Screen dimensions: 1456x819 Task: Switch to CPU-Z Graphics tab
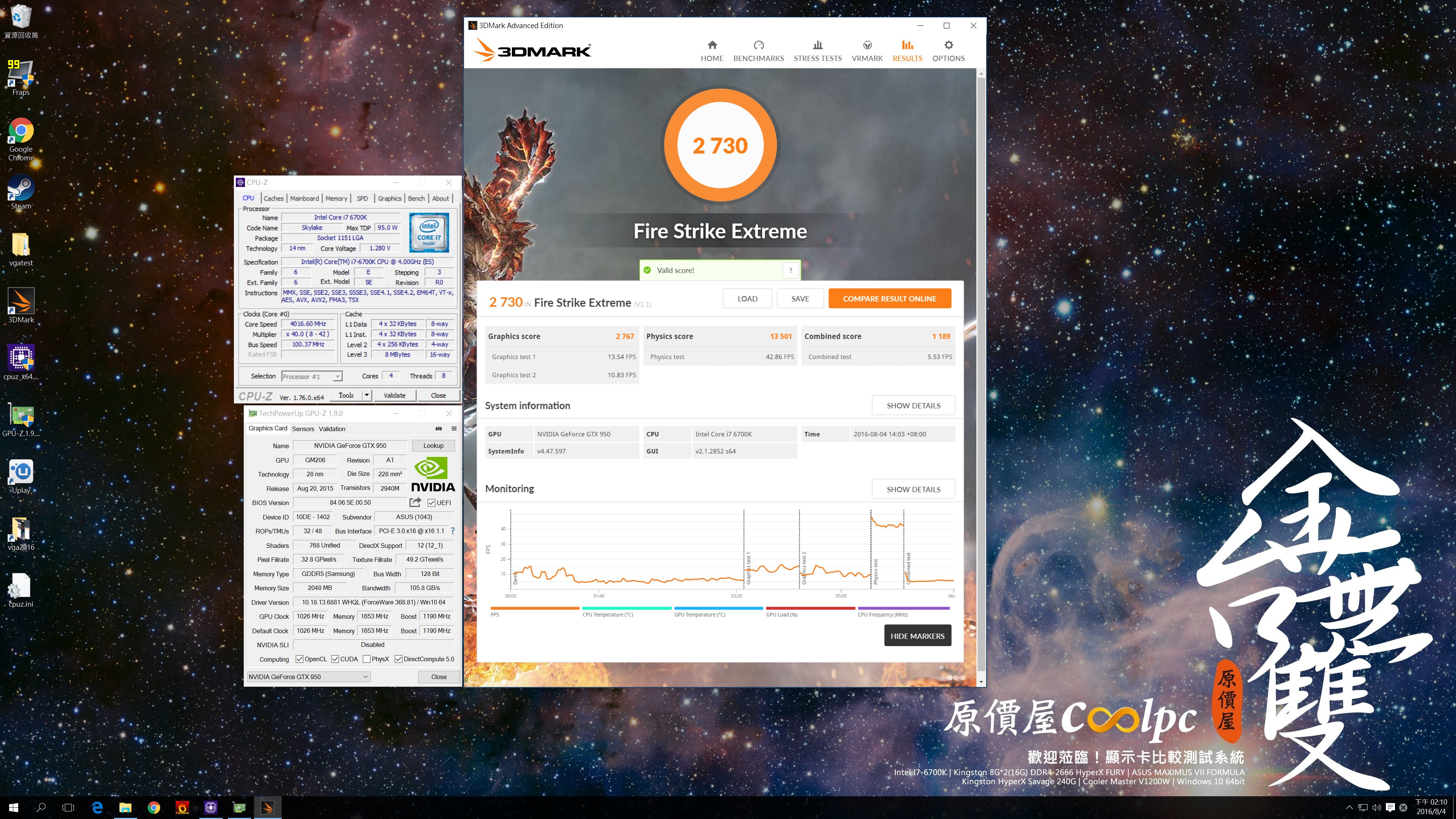tap(389, 198)
